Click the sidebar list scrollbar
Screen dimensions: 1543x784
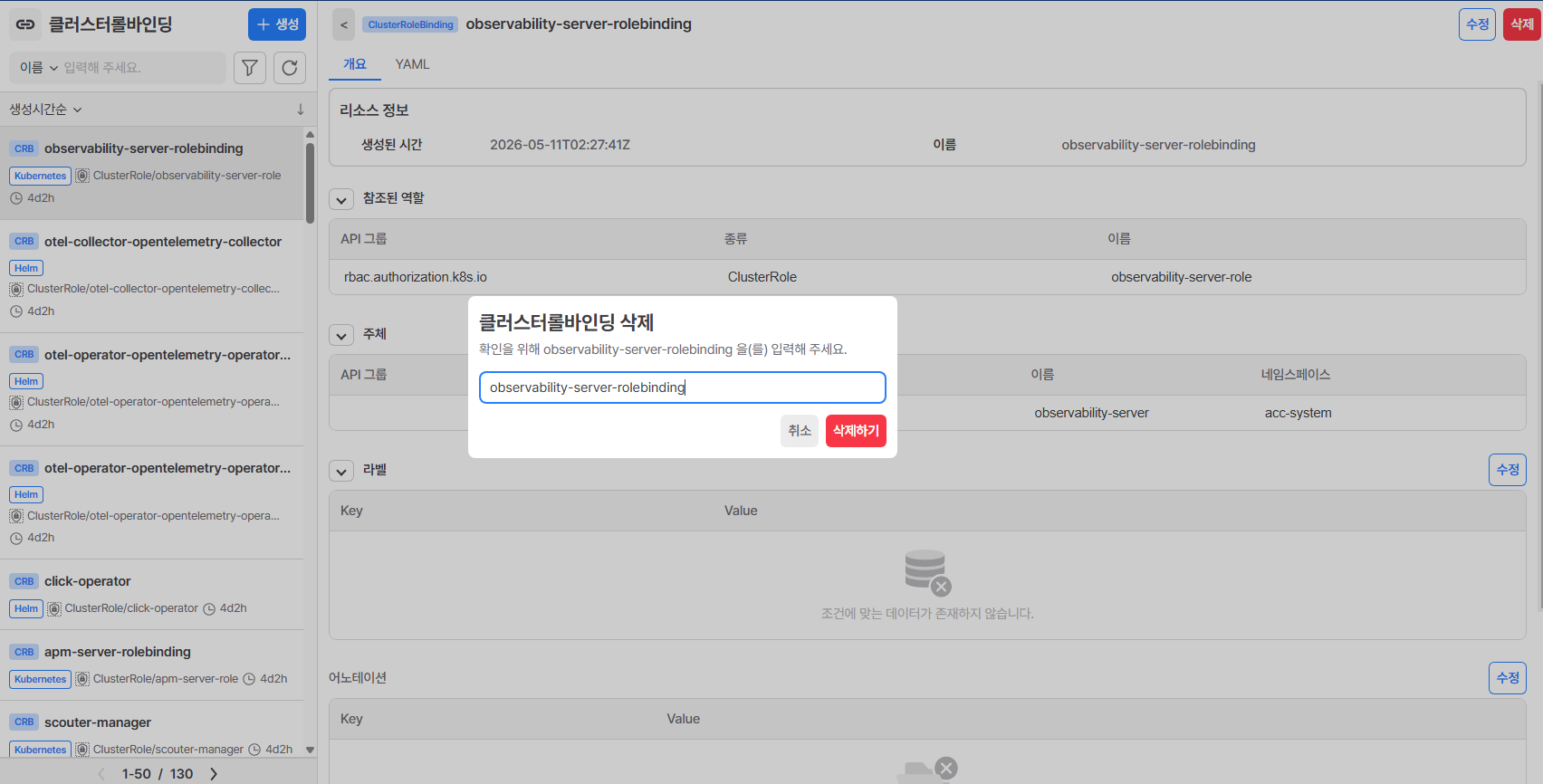tap(310, 183)
